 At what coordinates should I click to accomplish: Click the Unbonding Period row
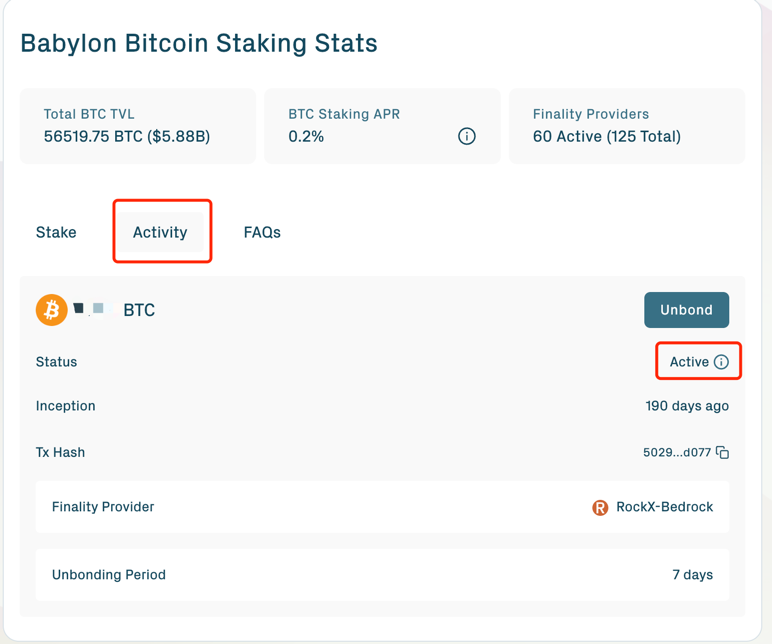pyautogui.click(x=382, y=575)
